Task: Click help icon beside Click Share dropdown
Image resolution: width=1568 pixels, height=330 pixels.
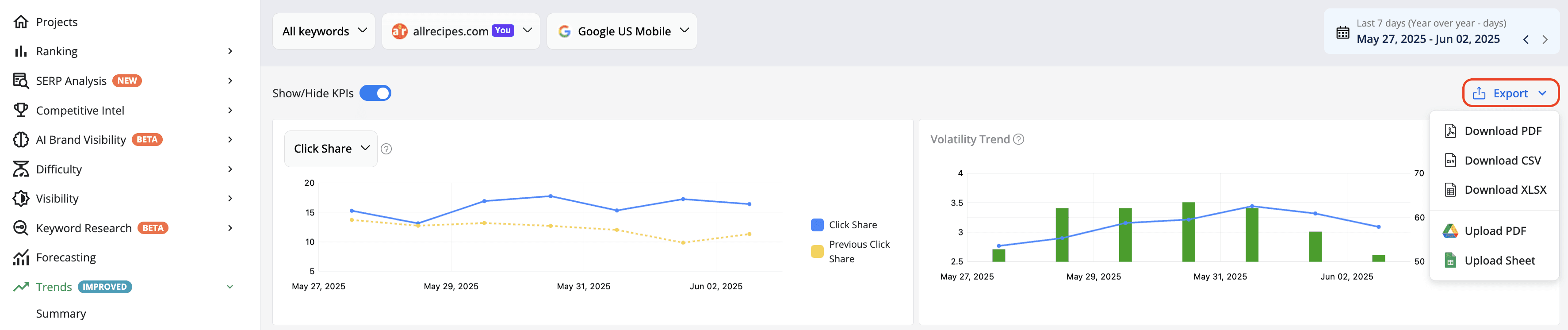Action: (x=386, y=149)
